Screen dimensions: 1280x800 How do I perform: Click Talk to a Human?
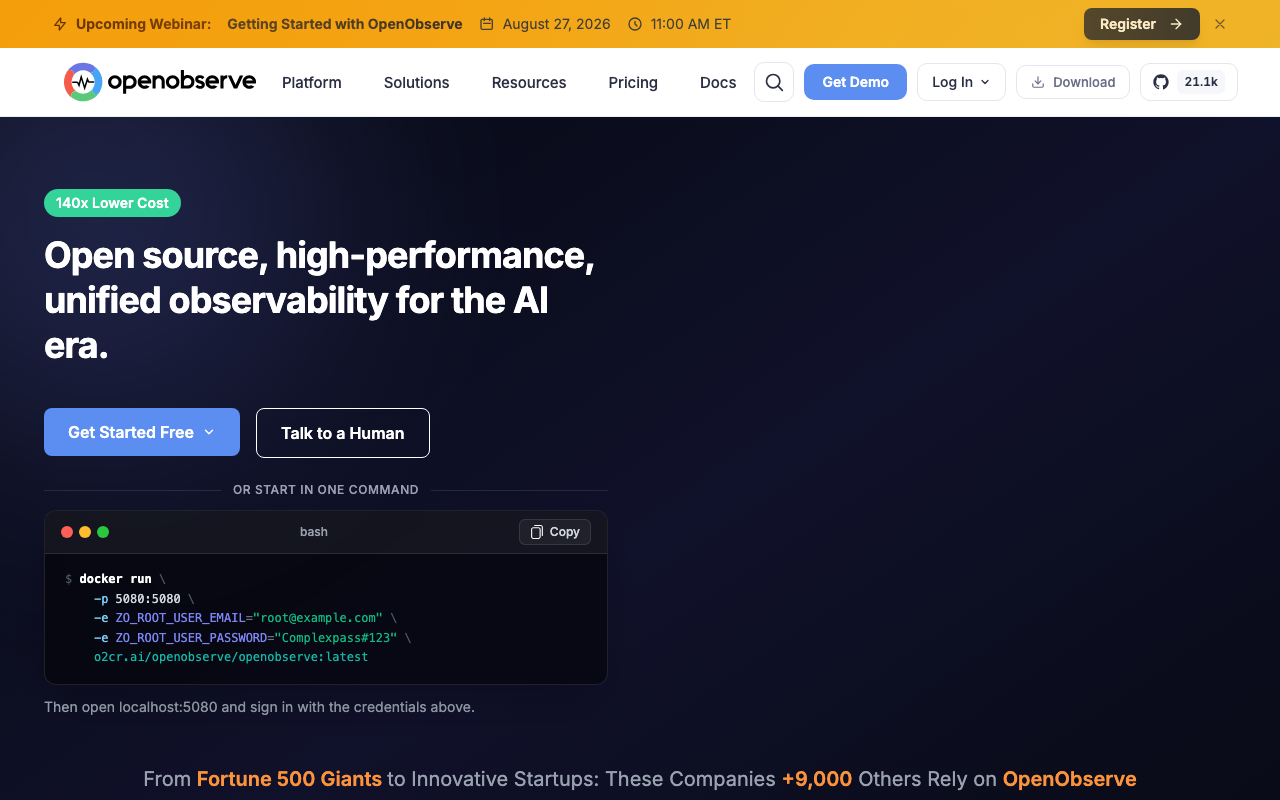pyautogui.click(x=343, y=433)
